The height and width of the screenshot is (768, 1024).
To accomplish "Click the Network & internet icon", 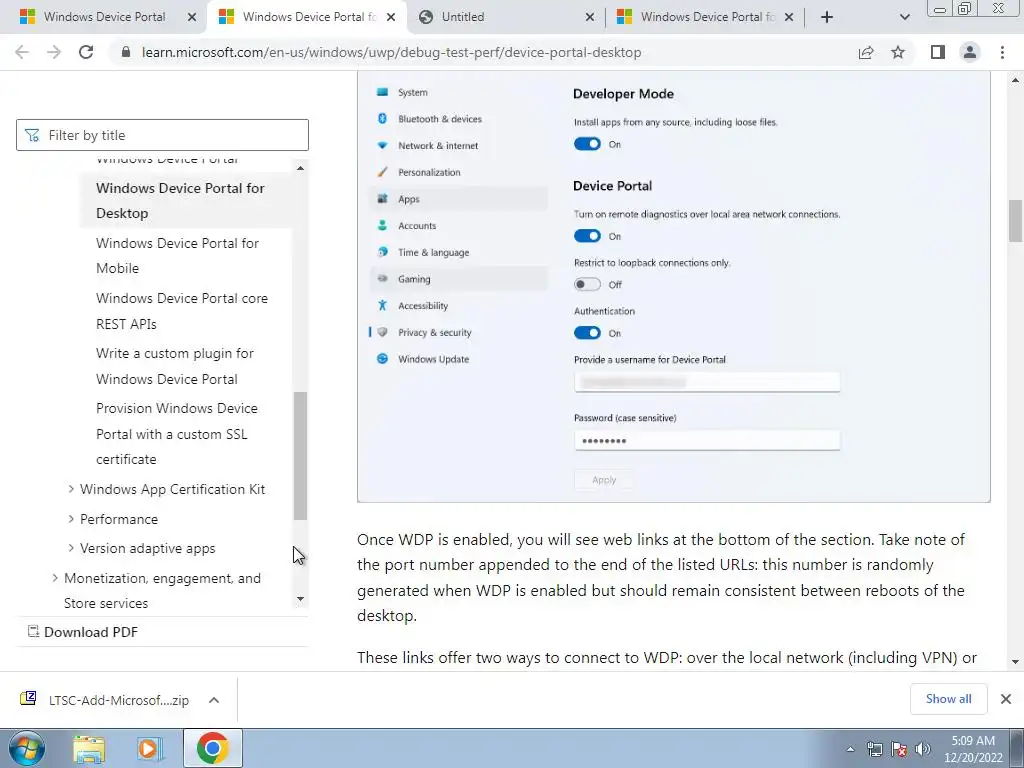I will pos(383,145).
